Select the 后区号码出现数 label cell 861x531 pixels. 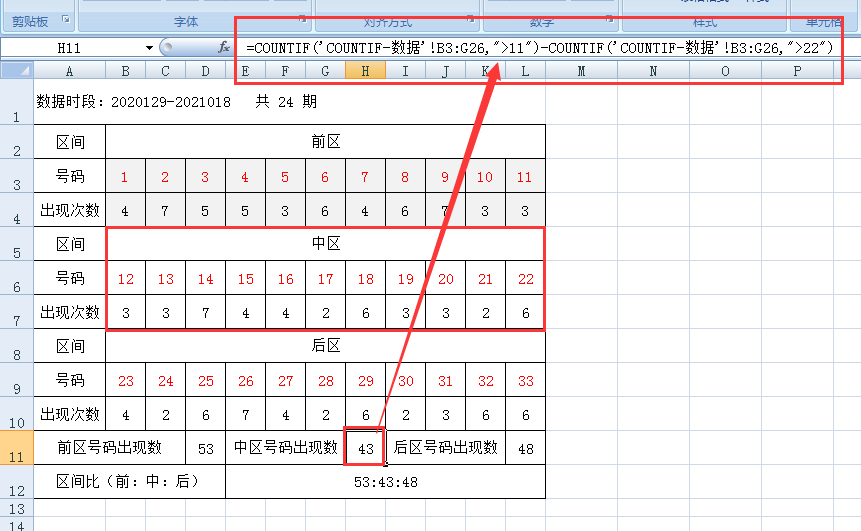click(x=445, y=448)
